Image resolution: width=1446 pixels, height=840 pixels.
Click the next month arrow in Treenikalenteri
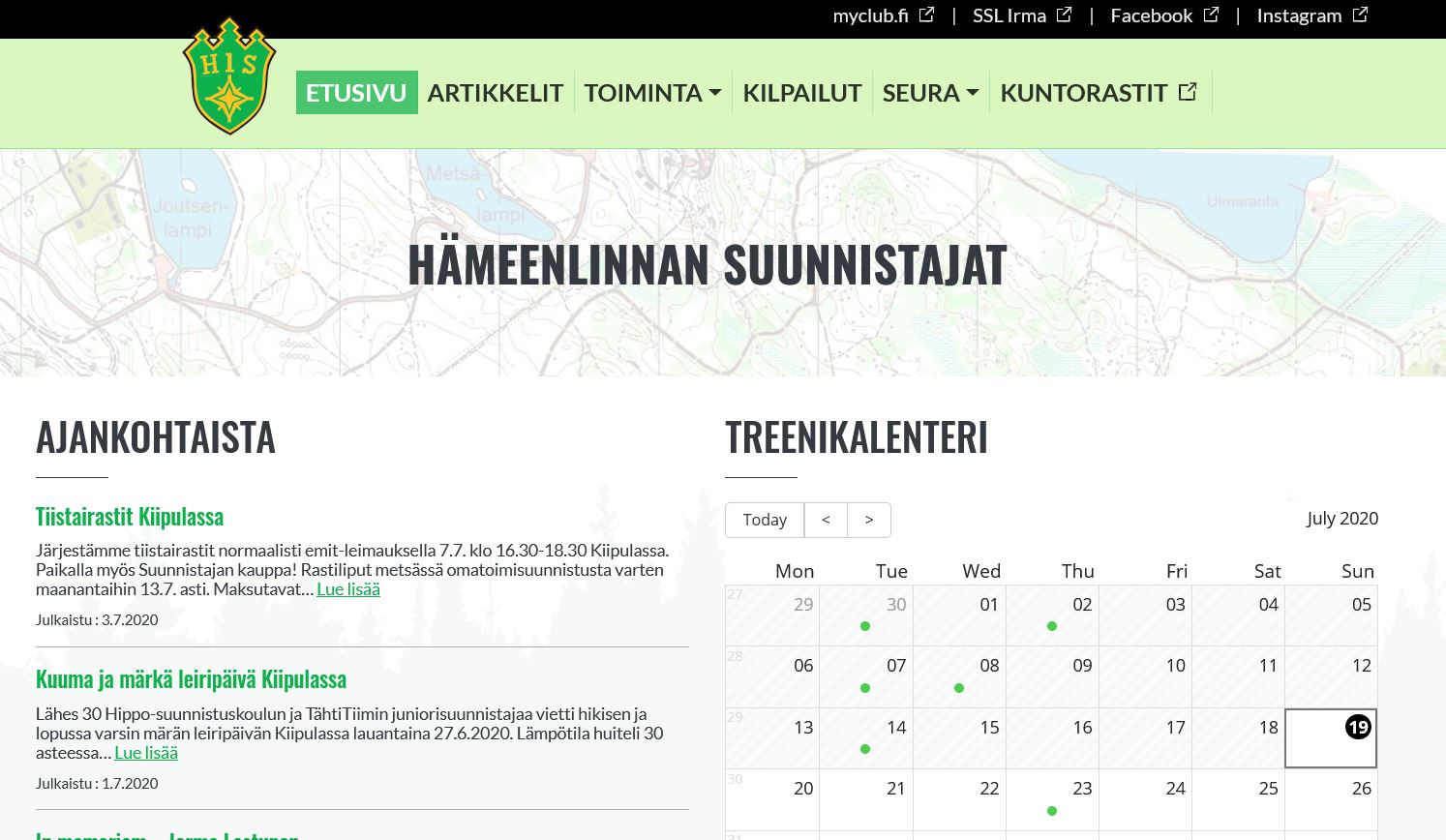tap(868, 520)
